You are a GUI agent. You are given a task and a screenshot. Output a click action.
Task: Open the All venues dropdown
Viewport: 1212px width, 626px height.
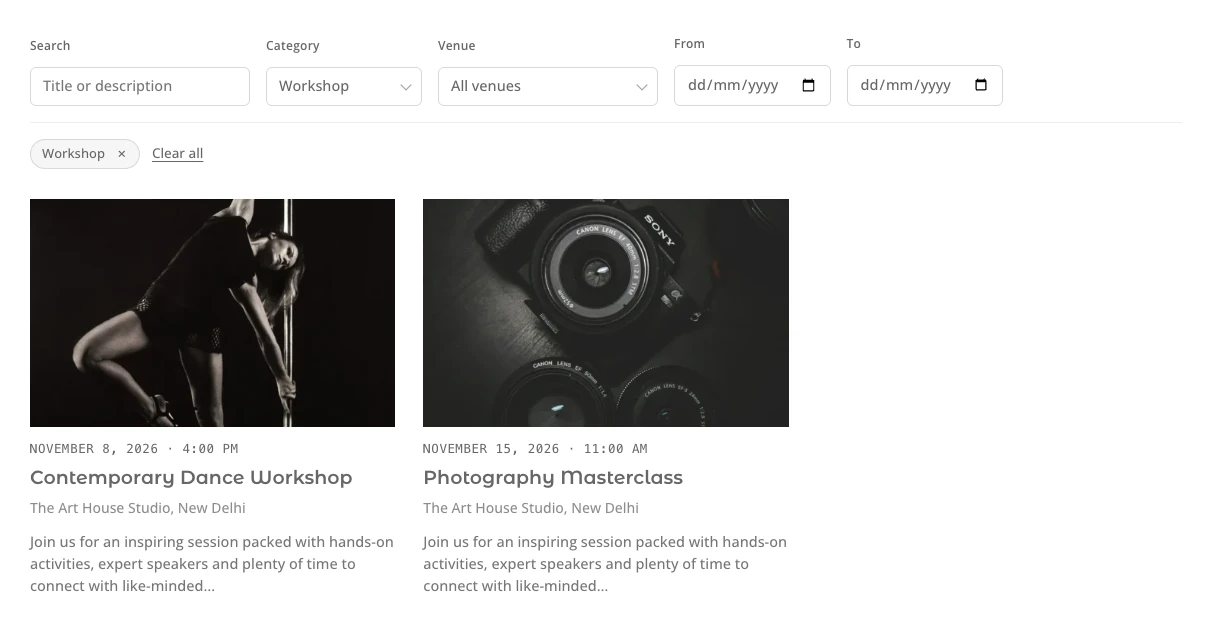pyautogui.click(x=548, y=86)
